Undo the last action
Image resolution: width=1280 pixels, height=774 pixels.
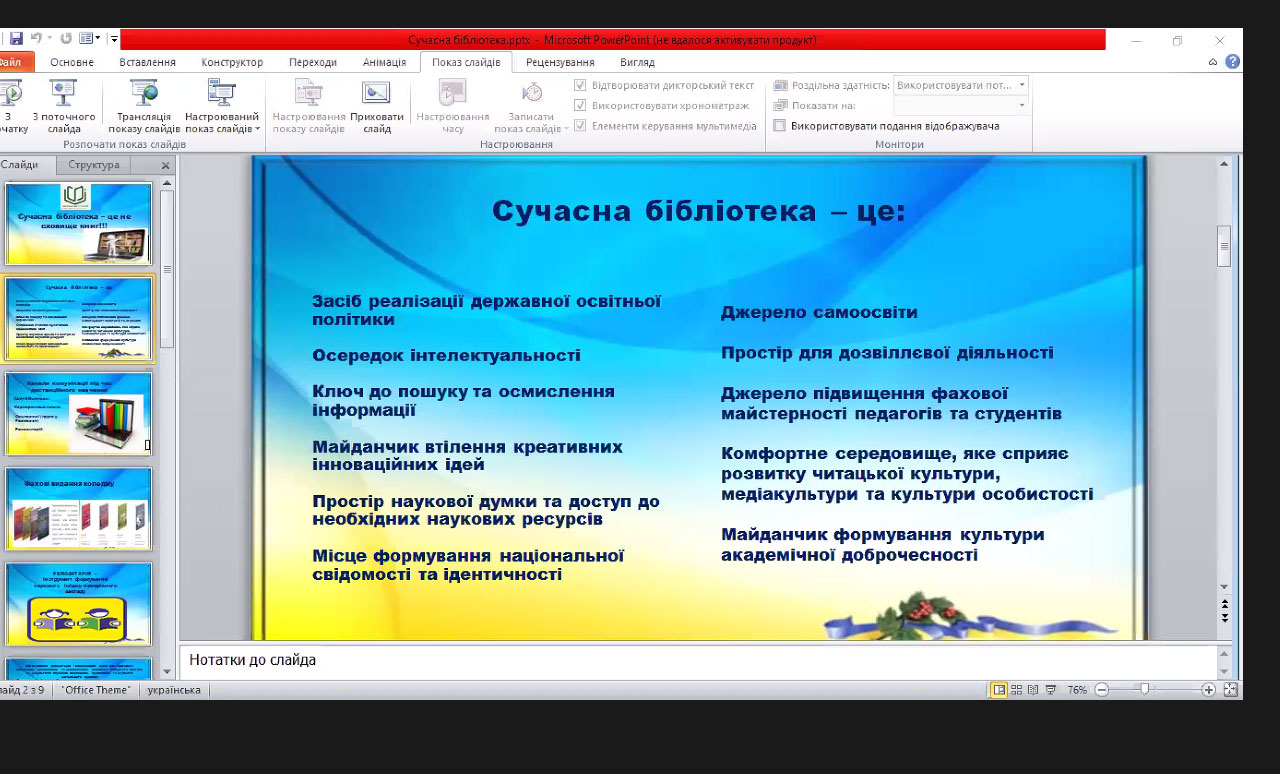pyautogui.click(x=36, y=38)
